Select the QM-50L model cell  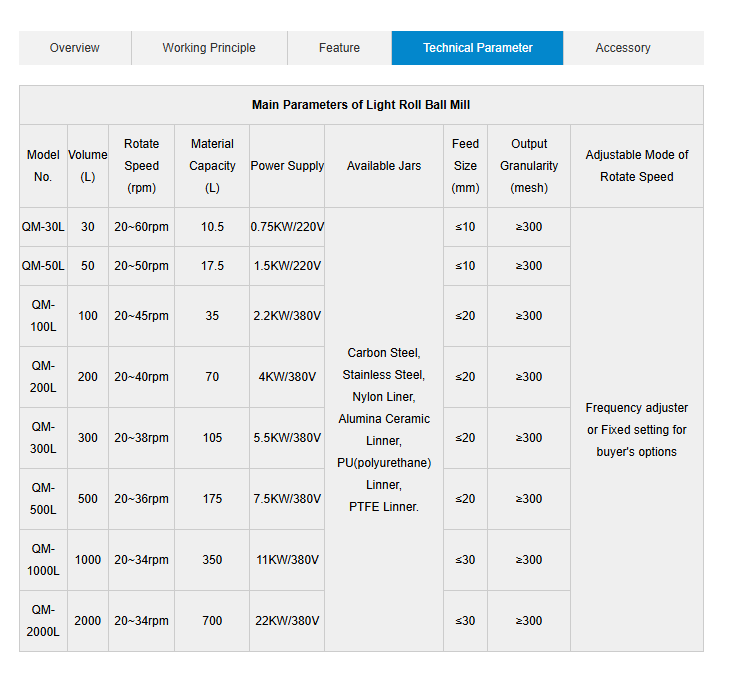click(x=43, y=266)
